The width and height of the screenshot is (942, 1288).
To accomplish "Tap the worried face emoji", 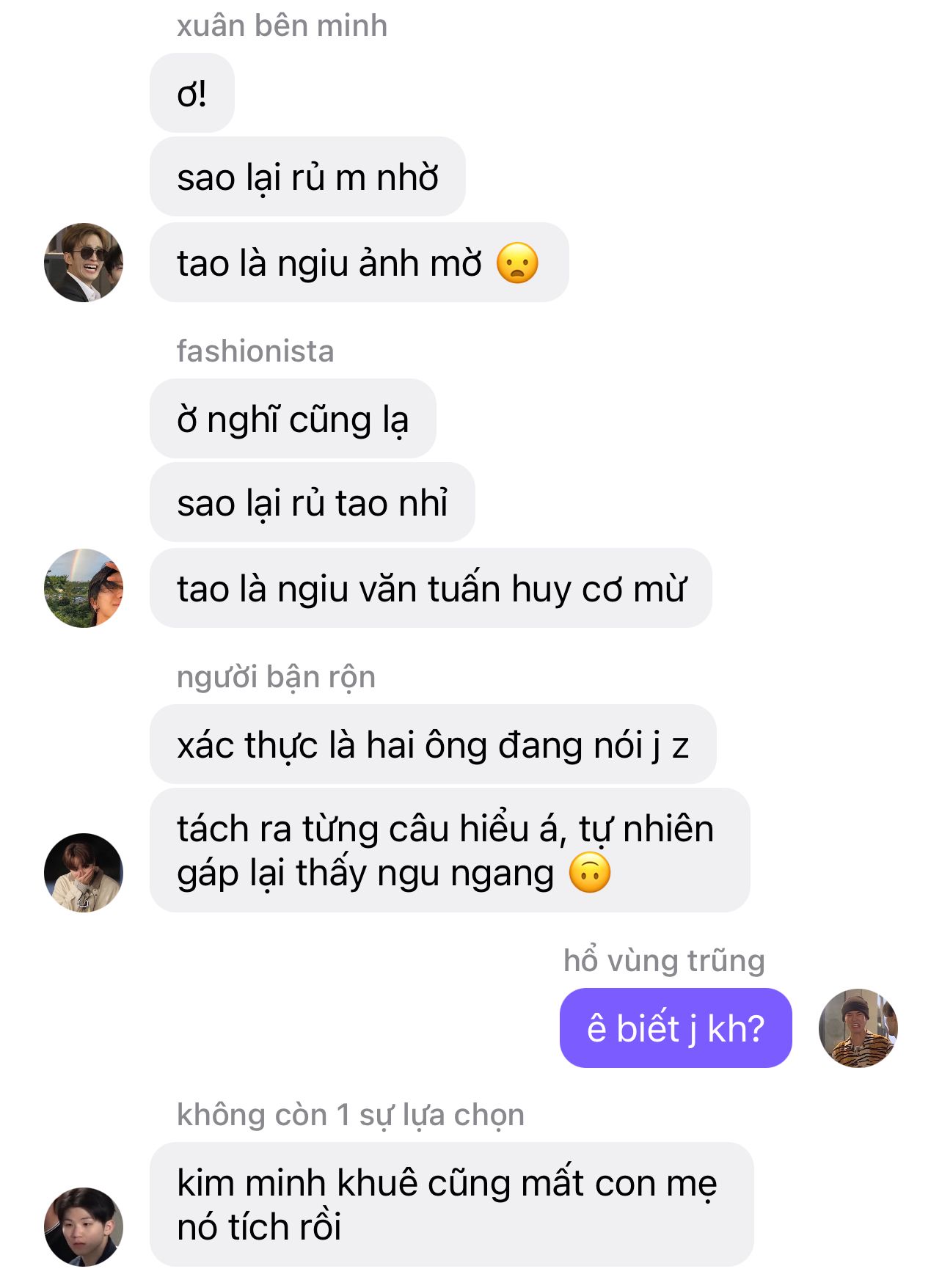I will 517,263.
